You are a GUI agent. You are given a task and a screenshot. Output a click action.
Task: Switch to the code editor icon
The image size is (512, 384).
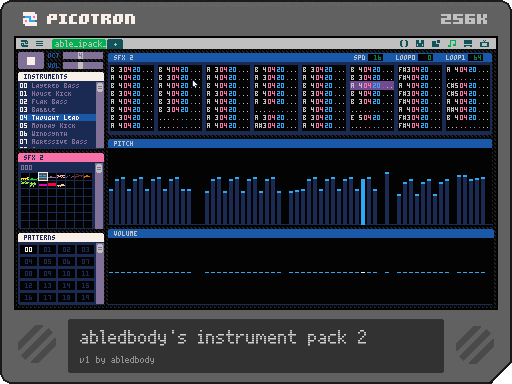point(404,44)
